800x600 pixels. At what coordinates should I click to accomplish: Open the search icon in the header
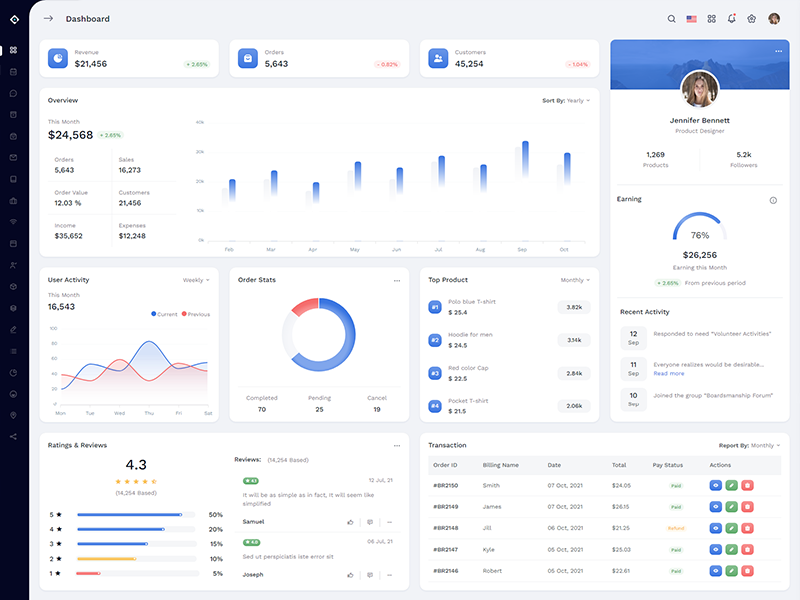[672, 19]
